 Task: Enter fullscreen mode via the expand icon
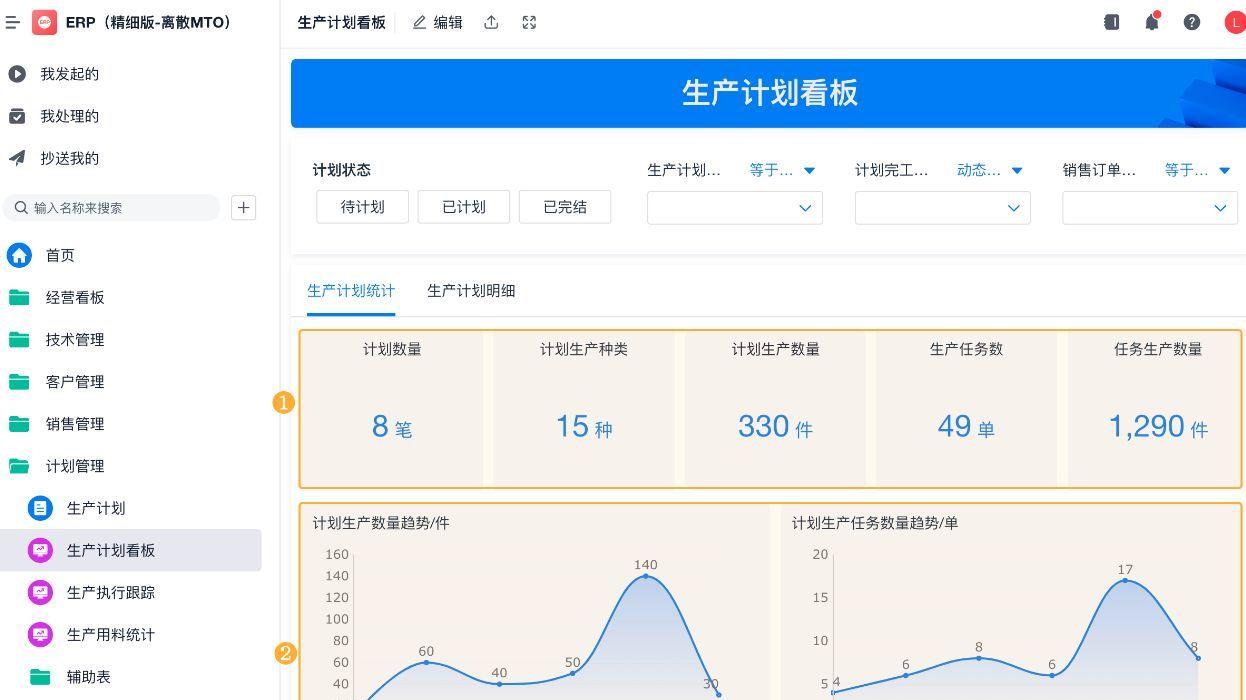tap(529, 22)
